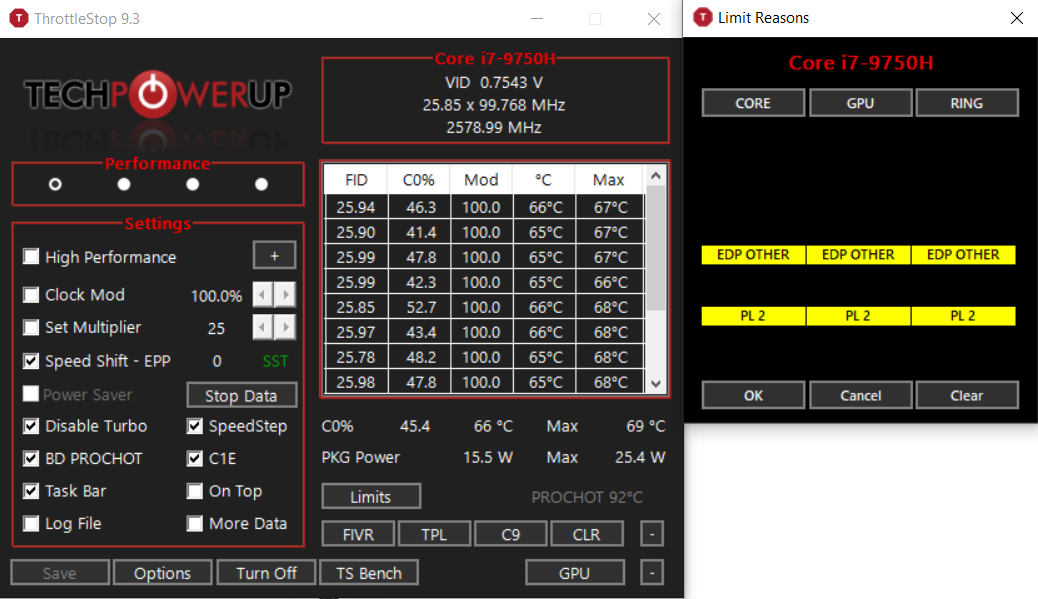Toggle the Clock Mod checkbox
Image resolution: width=1038 pixels, height=599 pixels.
pos(31,295)
